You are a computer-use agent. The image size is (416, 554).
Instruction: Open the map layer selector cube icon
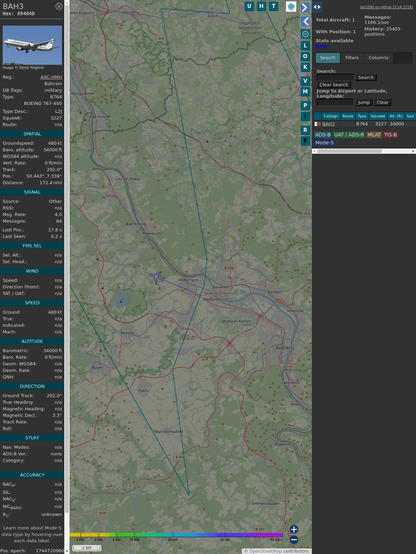[x=291, y=6]
